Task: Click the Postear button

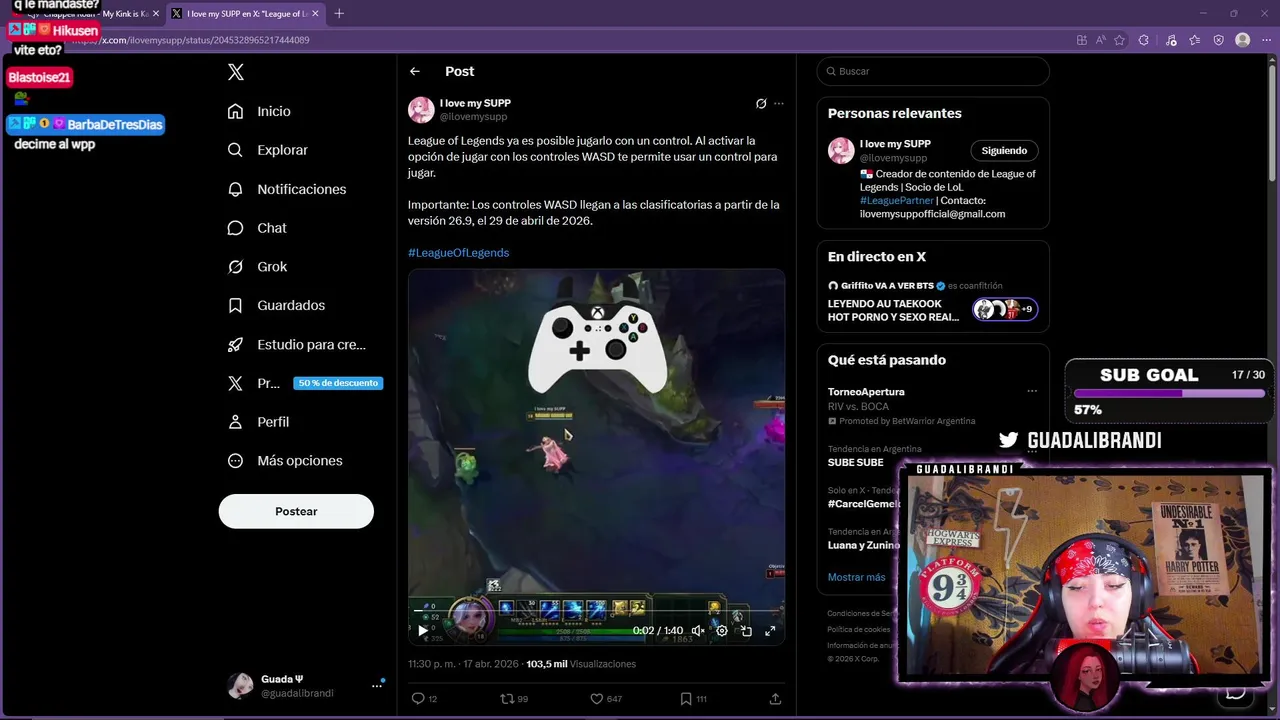Action: [296, 511]
